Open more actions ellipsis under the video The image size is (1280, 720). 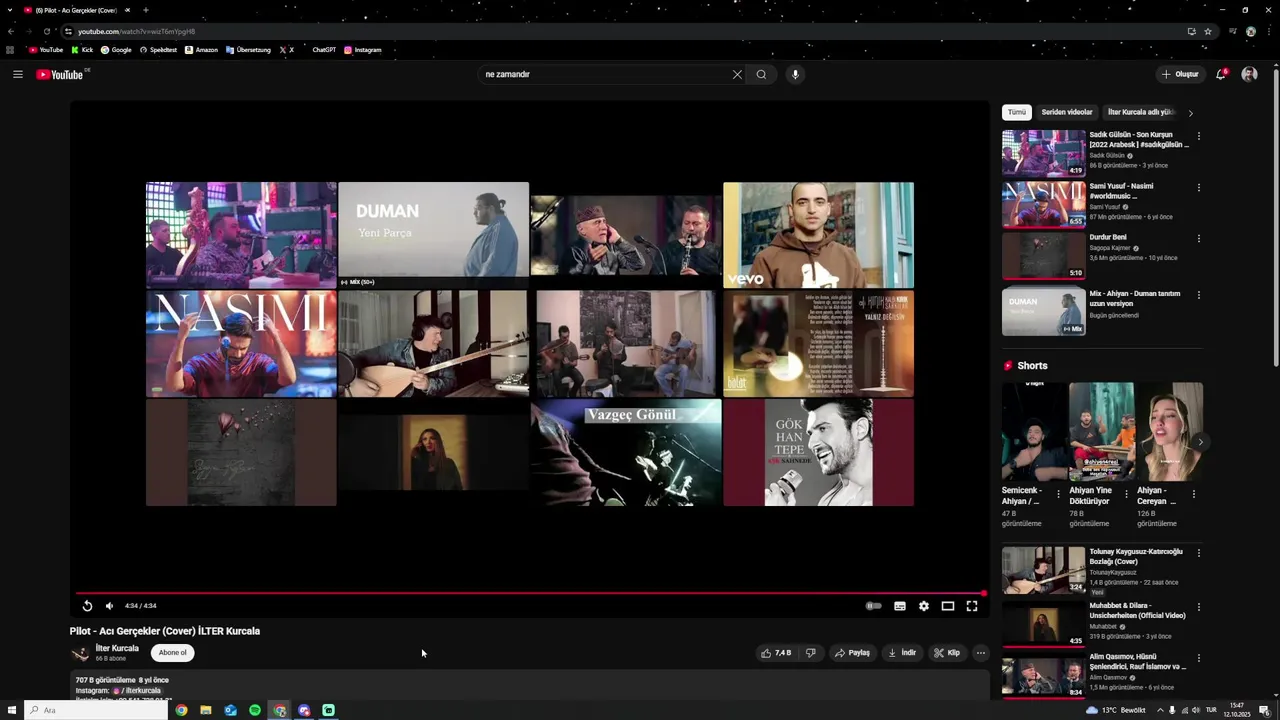(980, 653)
